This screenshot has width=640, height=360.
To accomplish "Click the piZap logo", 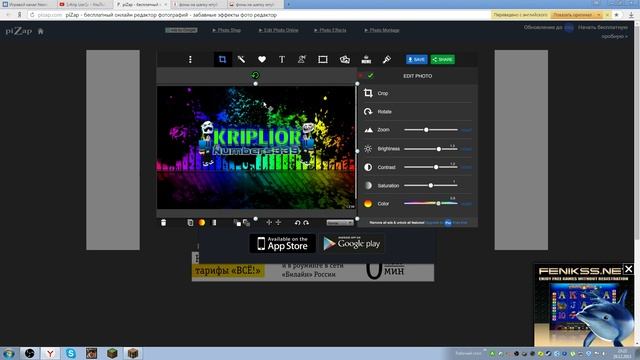I will pos(18,31).
